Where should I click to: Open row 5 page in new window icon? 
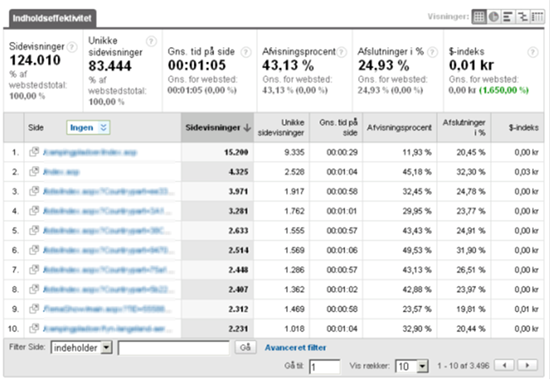pos(34,231)
